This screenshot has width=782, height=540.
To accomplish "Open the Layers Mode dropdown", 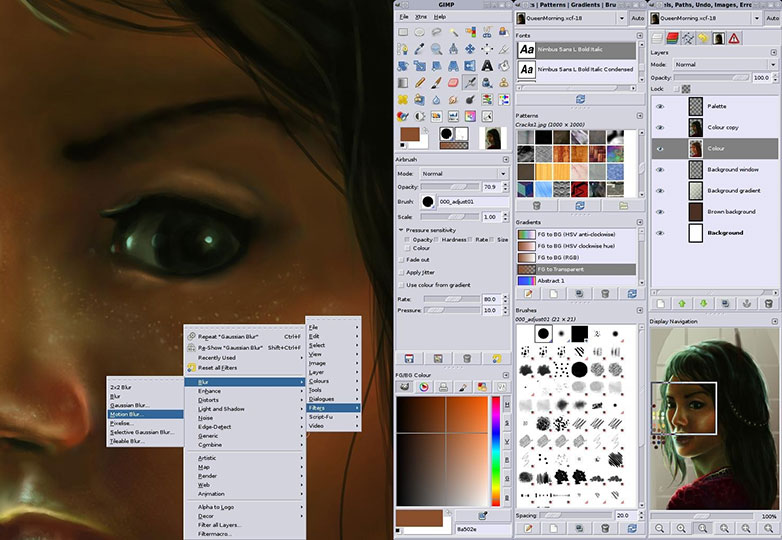I will (726, 64).
